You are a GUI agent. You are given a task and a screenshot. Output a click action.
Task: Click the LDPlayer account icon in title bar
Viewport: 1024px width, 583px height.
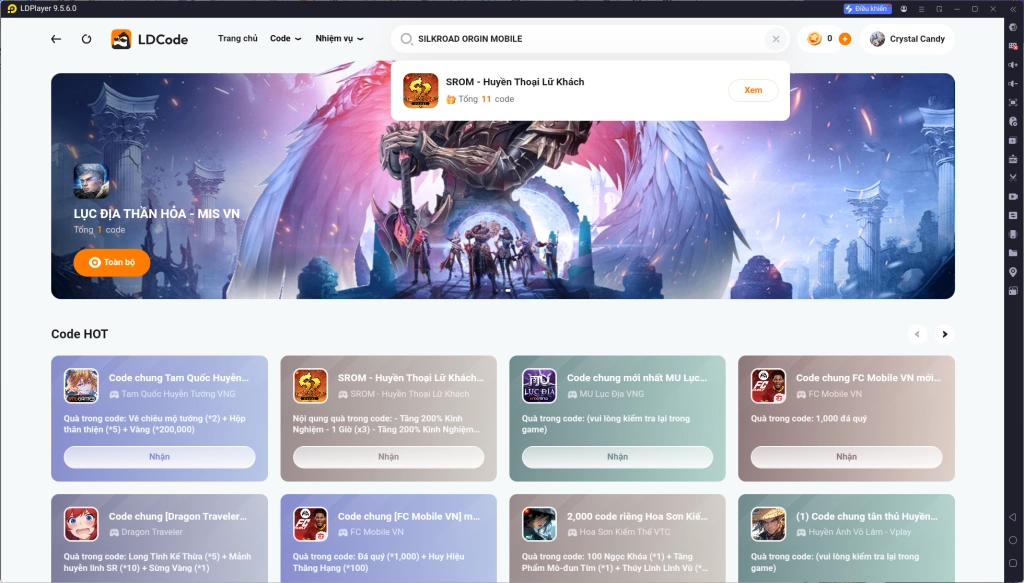pyautogui.click(x=903, y=9)
